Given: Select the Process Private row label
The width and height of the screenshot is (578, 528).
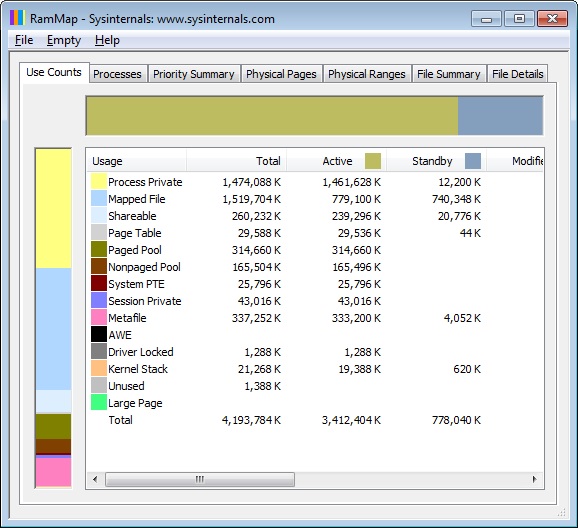Looking at the screenshot, I should click(145, 182).
